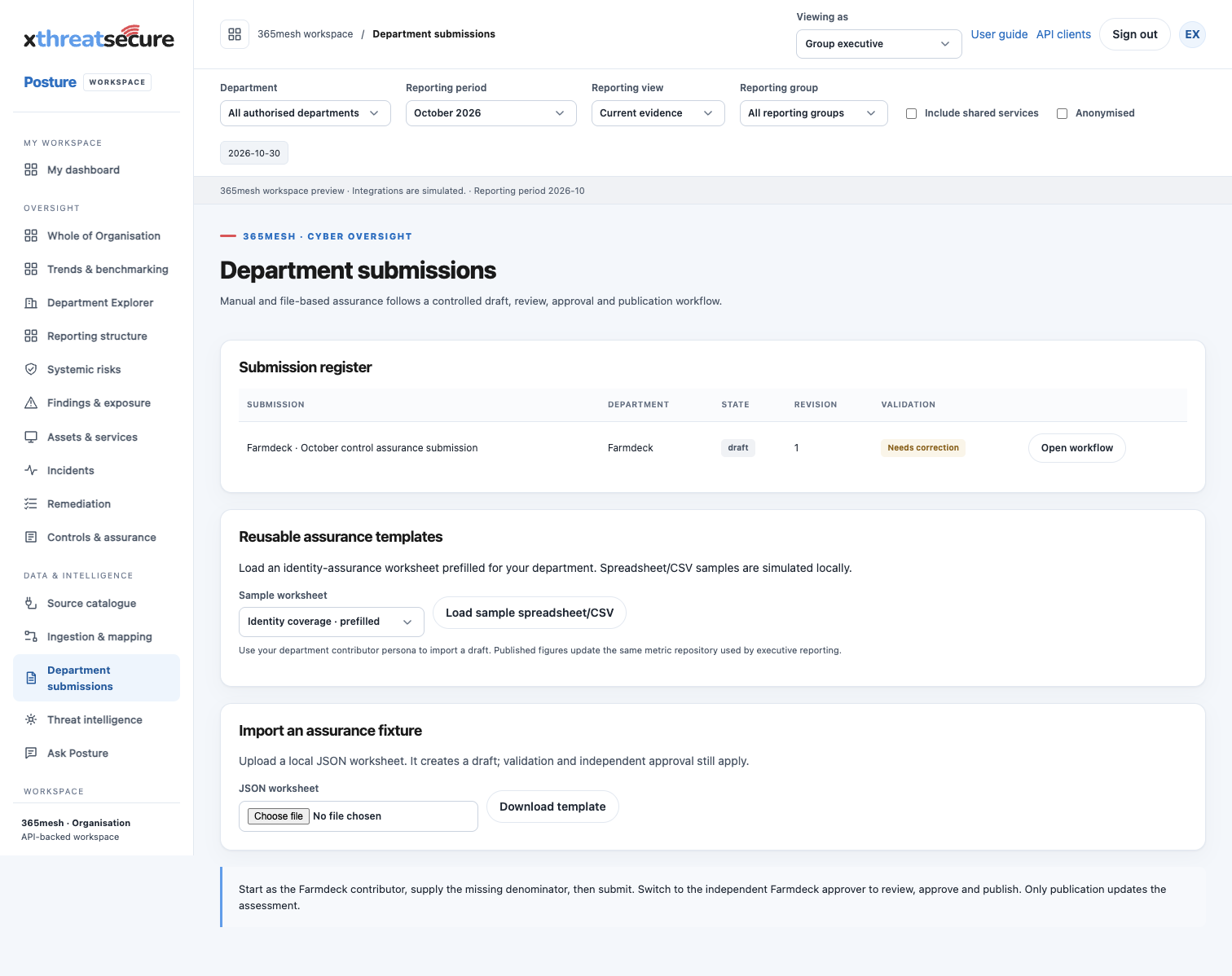Go to Department submissions in sidebar
The image size is (1232, 976).
tap(96, 678)
